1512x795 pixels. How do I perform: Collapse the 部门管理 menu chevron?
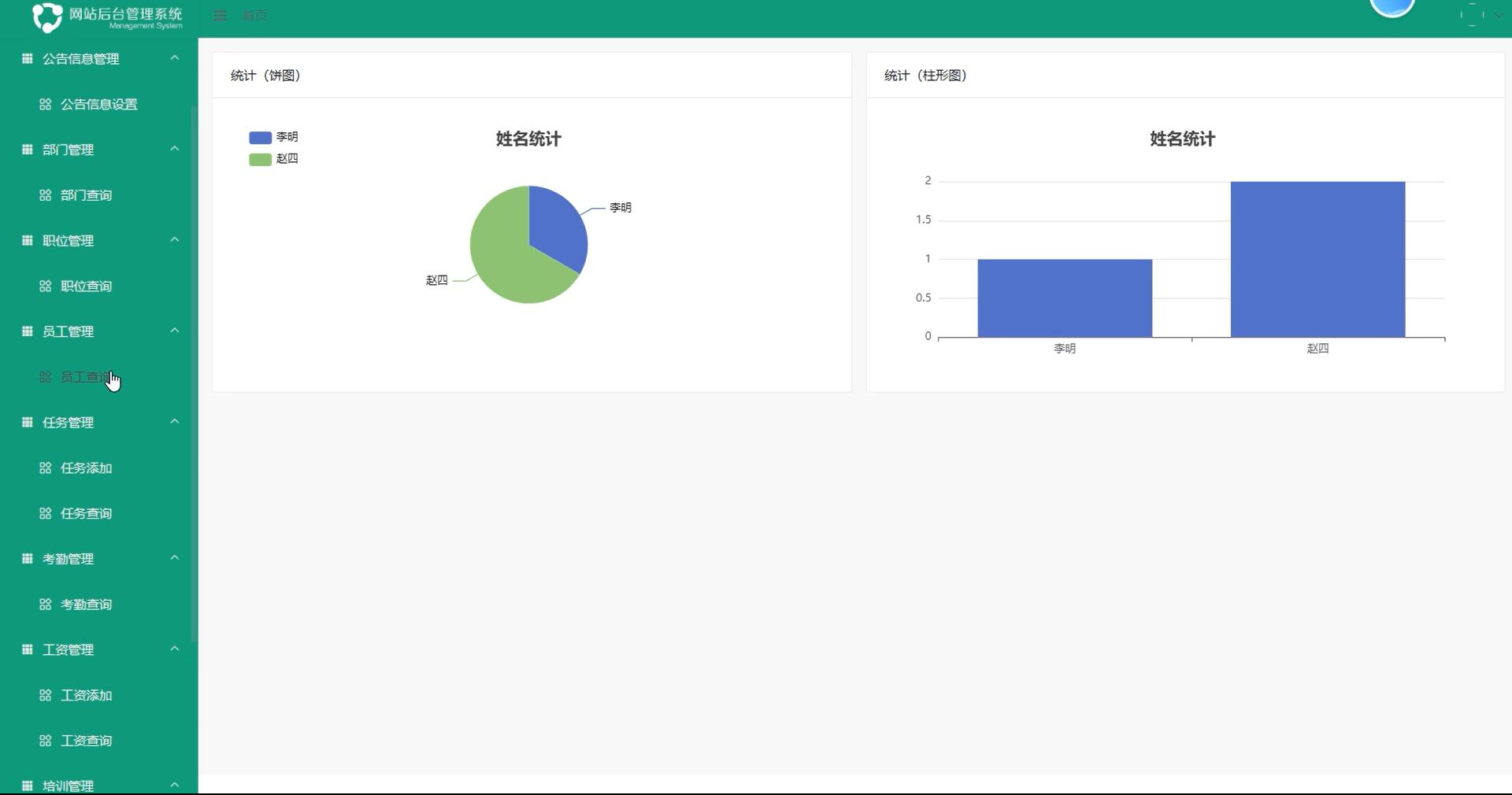pyautogui.click(x=175, y=149)
